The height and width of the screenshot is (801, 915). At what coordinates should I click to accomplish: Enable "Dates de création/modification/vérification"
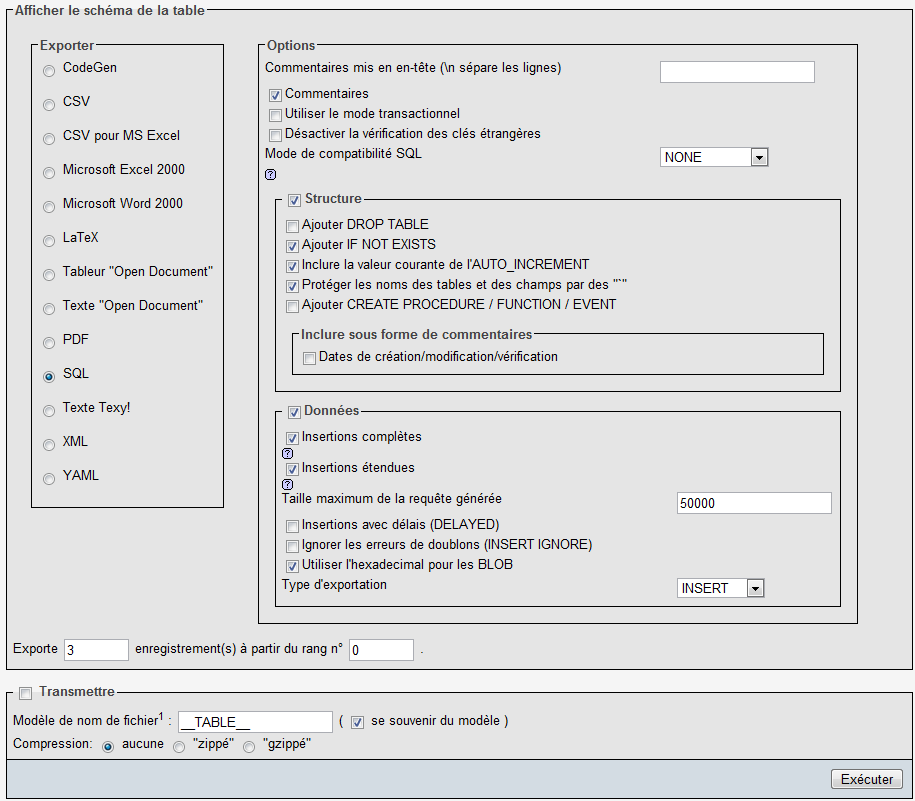click(x=309, y=357)
